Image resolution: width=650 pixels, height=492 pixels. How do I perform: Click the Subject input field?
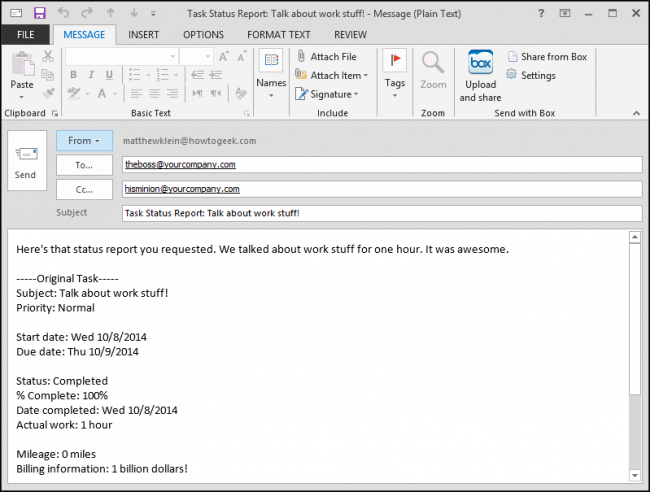pos(382,213)
